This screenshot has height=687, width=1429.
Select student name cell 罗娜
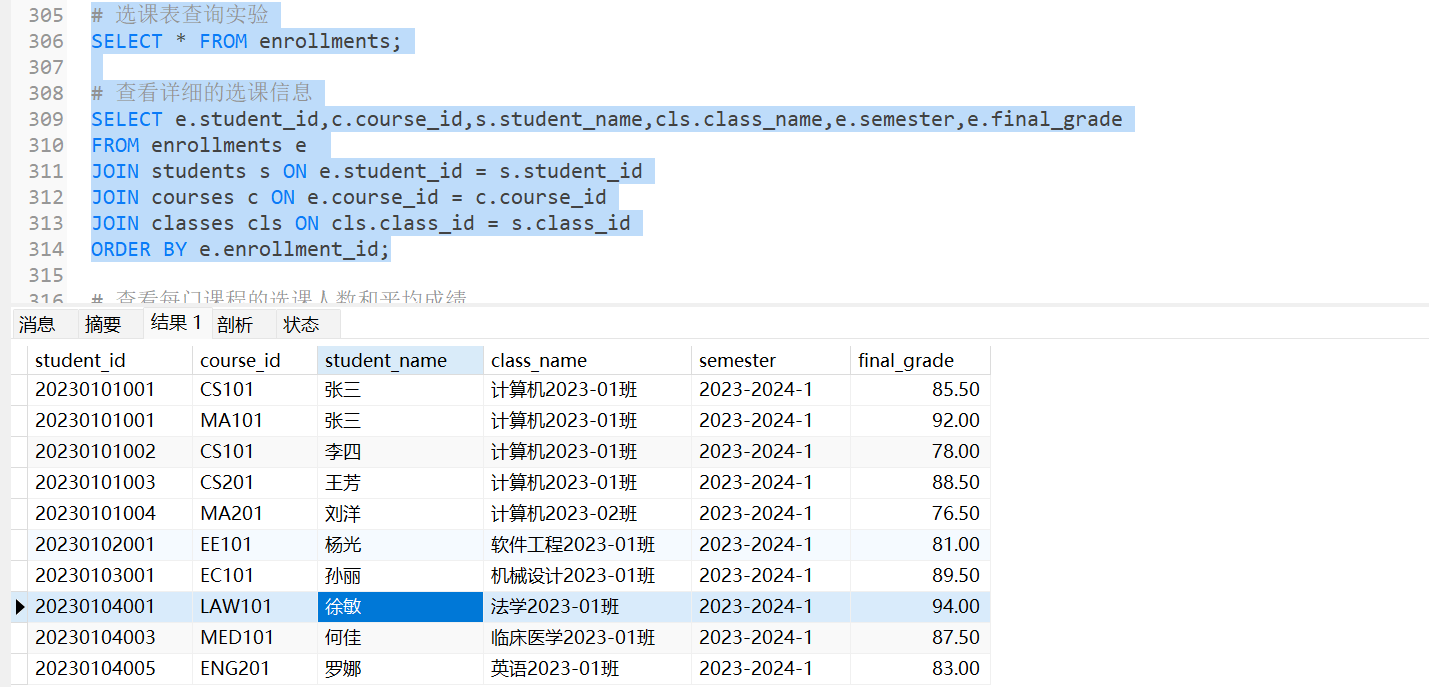pyautogui.click(x=400, y=668)
